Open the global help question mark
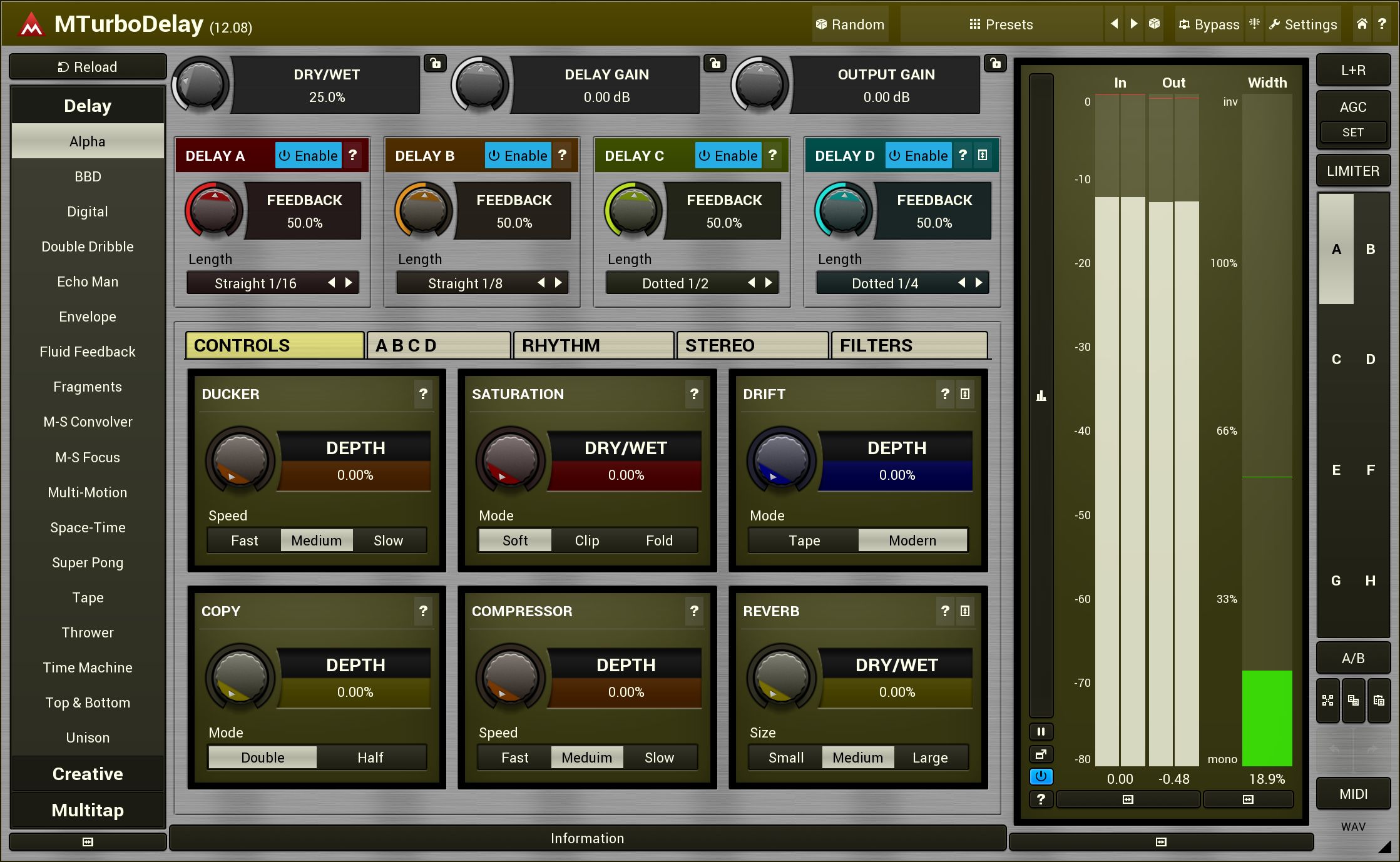The width and height of the screenshot is (1400, 862). 1382,24
